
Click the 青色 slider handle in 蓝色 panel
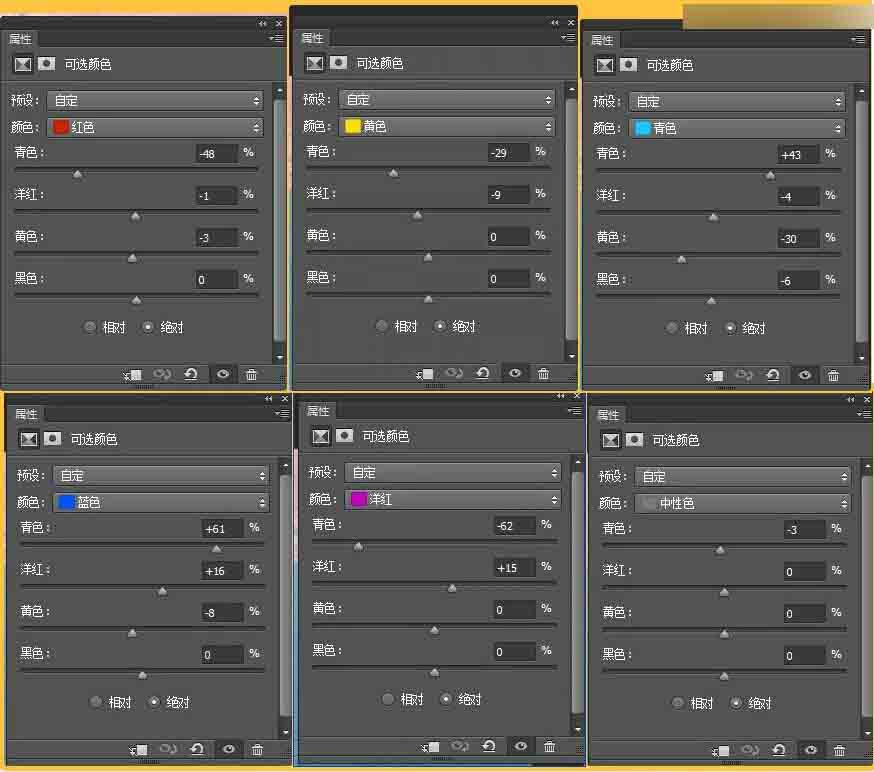[x=217, y=550]
